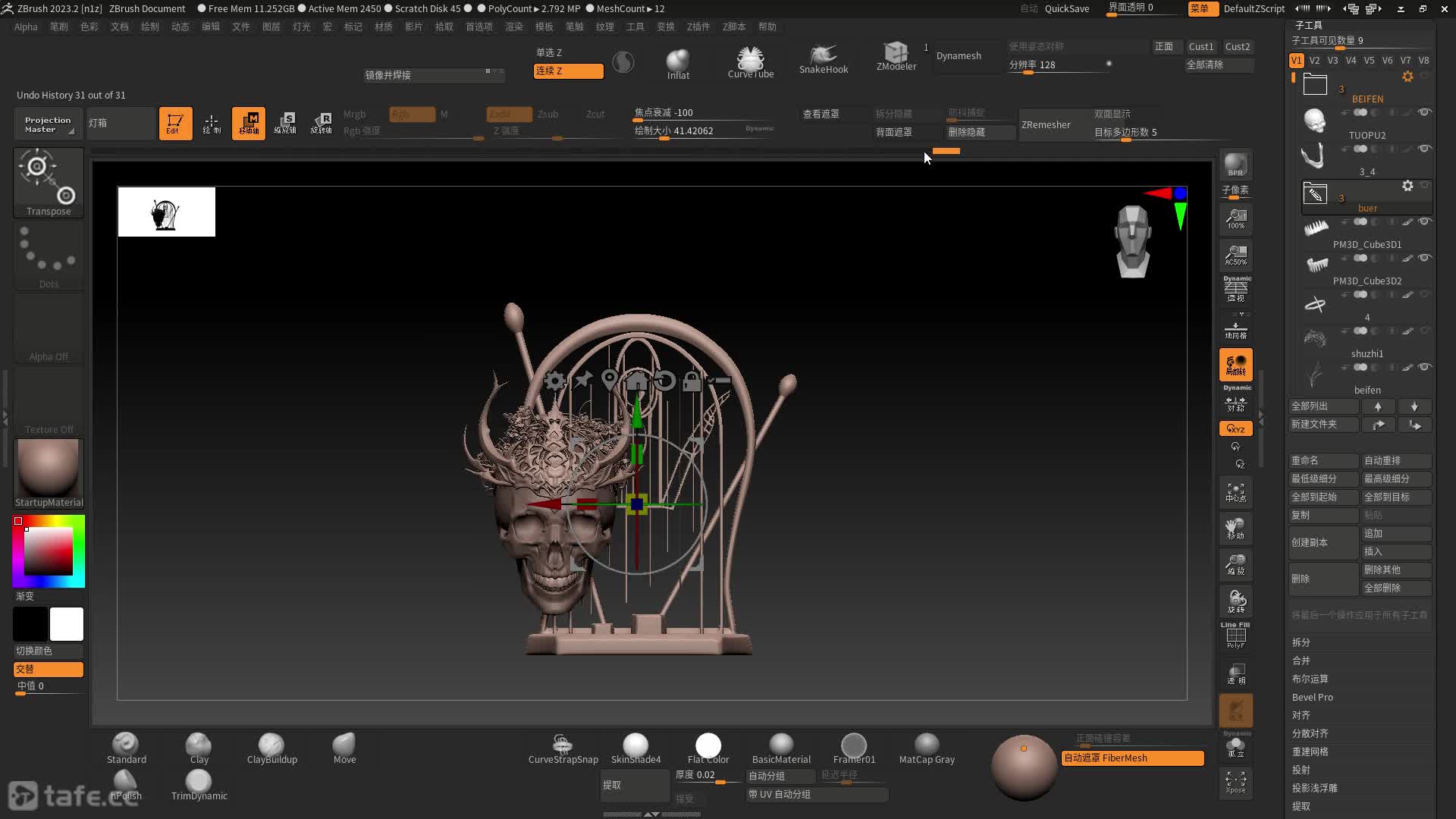Toggle PolyF line fill display
The height and width of the screenshot is (819, 1456).
click(x=1235, y=635)
